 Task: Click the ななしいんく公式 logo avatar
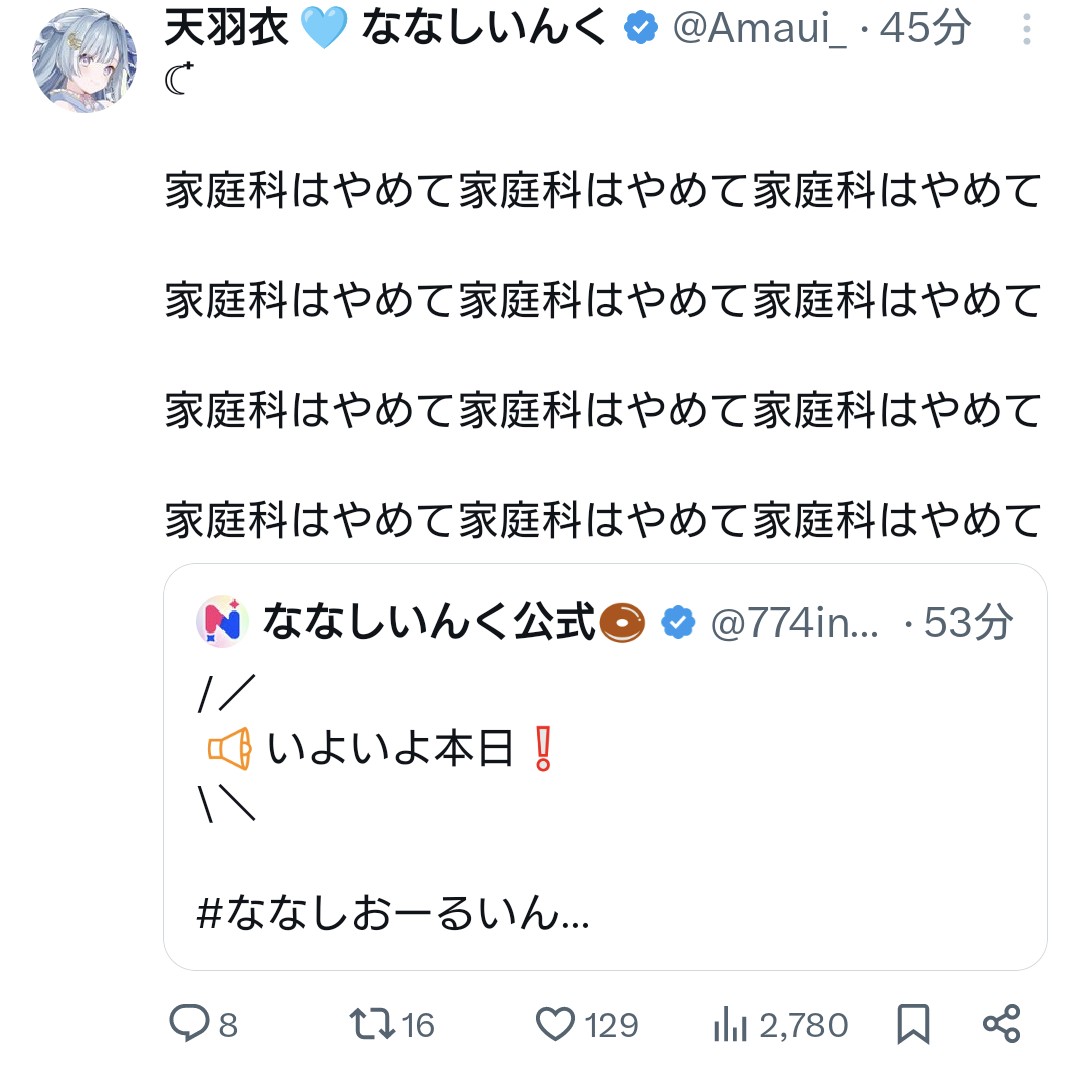(221, 622)
